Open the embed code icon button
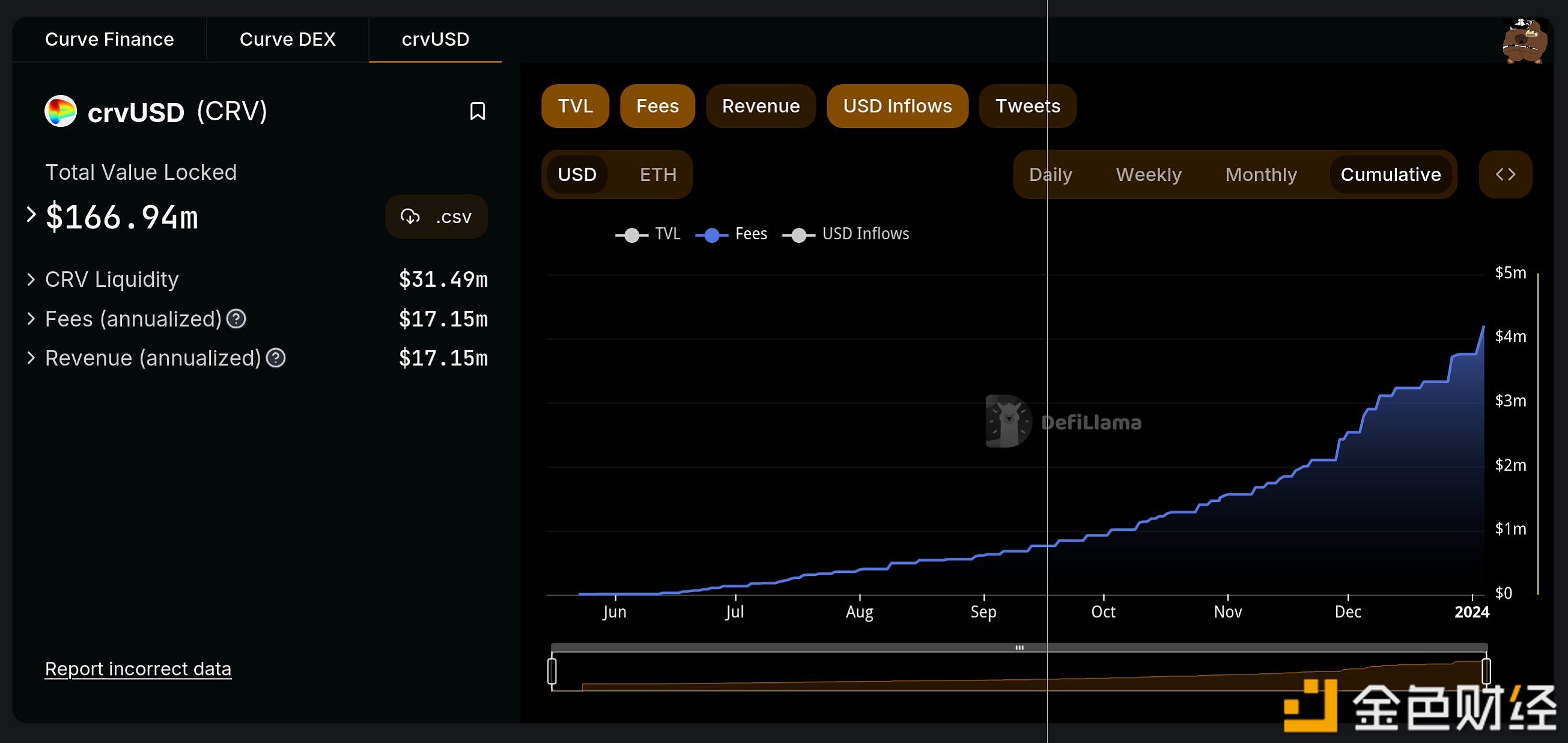The width and height of the screenshot is (1568, 743). (1505, 174)
